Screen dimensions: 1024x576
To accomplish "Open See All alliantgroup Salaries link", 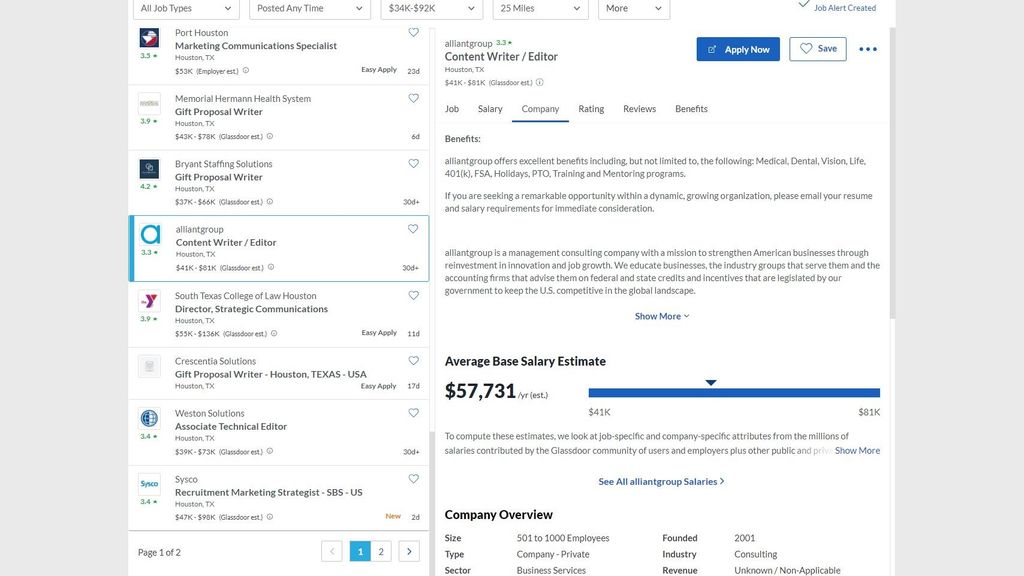I will [662, 480].
